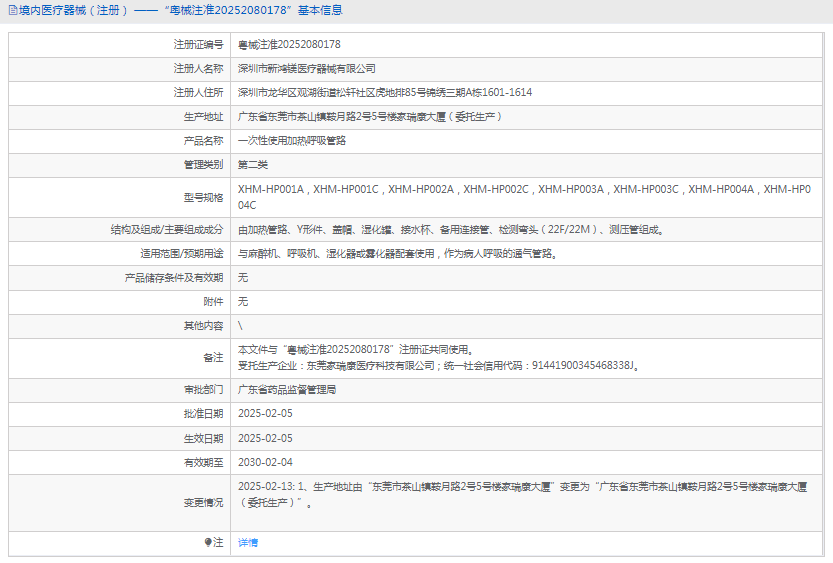Image resolution: width=833 pixels, height=563 pixels.
Task: Click the 附件 label
Action: pos(213,301)
